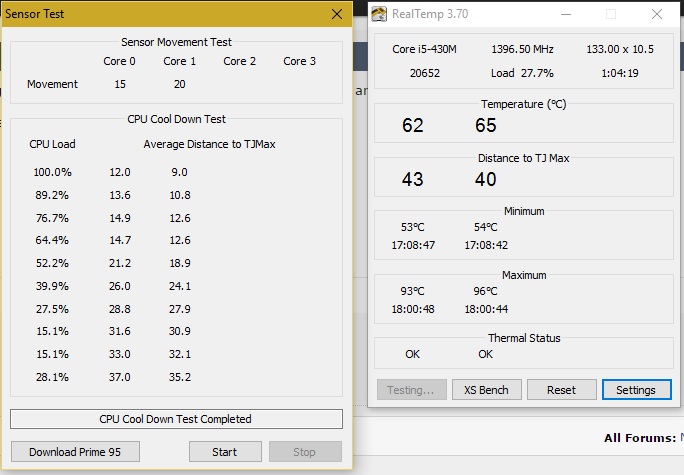Screen dimensions: 684x475
Task: Close the RealTemp 3.70 window
Action: 657,14
